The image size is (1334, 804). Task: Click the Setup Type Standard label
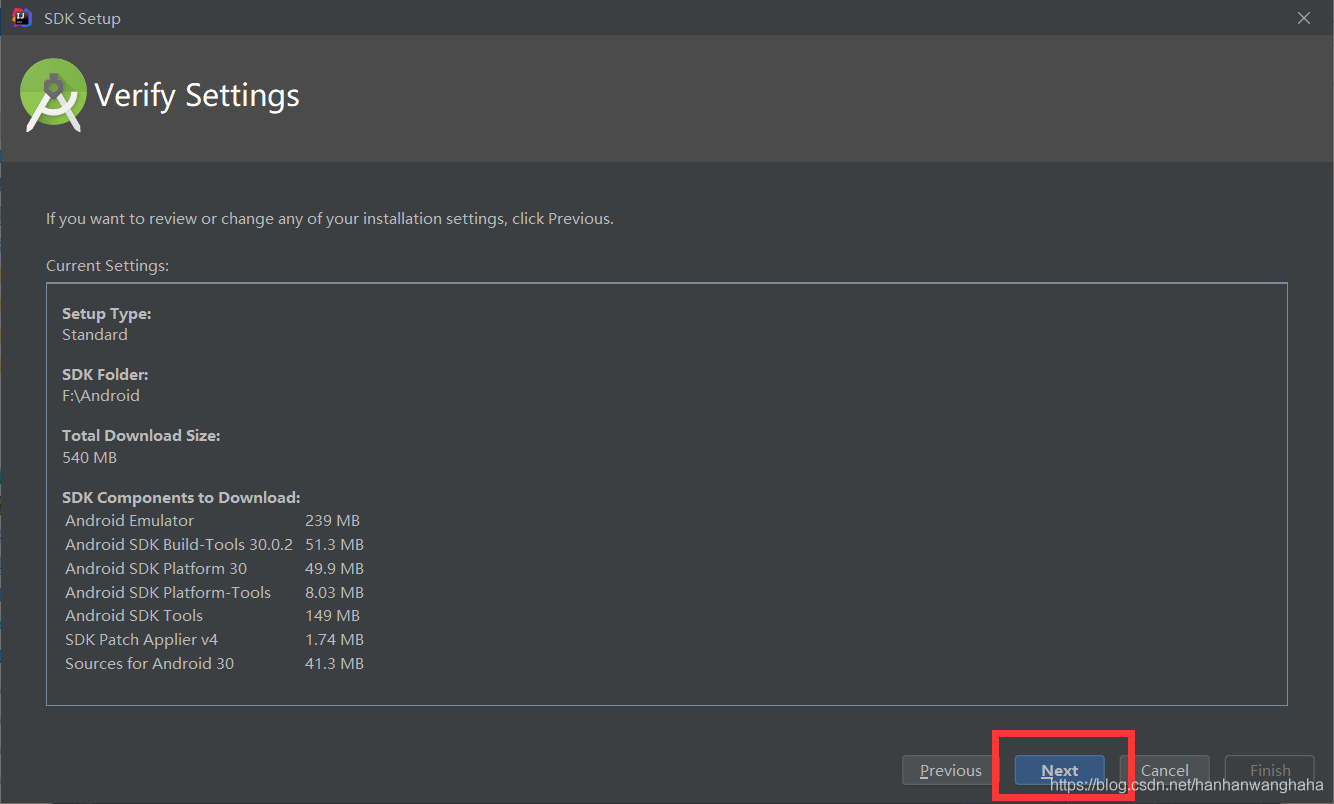[x=95, y=334]
